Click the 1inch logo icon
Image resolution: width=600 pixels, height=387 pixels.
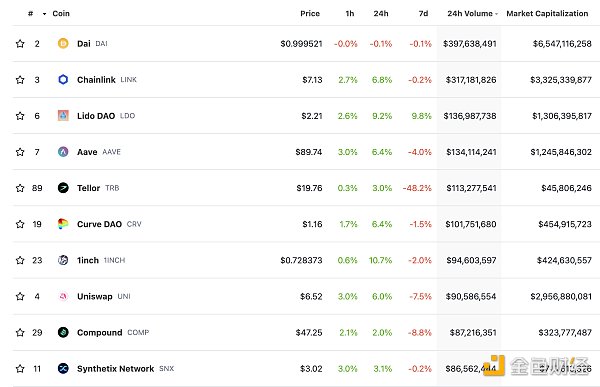coord(63,260)
